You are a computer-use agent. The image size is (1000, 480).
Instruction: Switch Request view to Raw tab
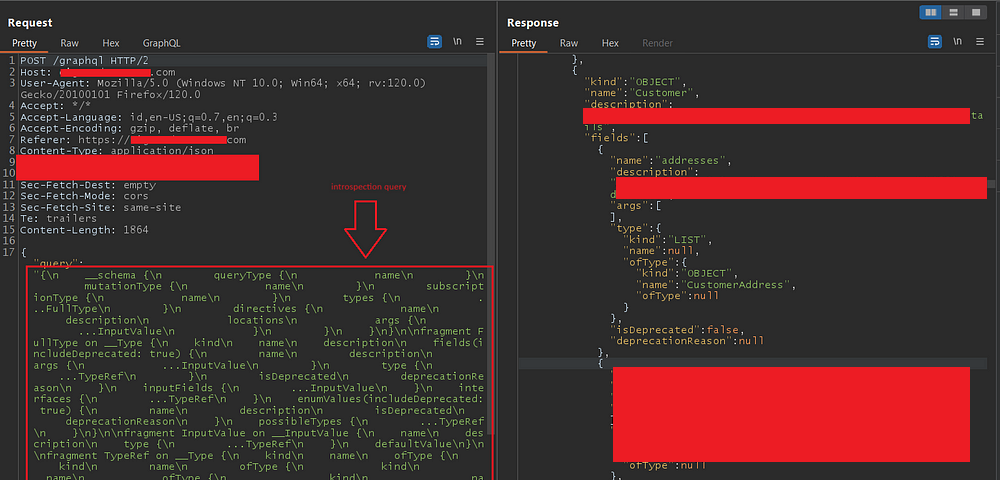pyautogui.click(x=70, y=43)
